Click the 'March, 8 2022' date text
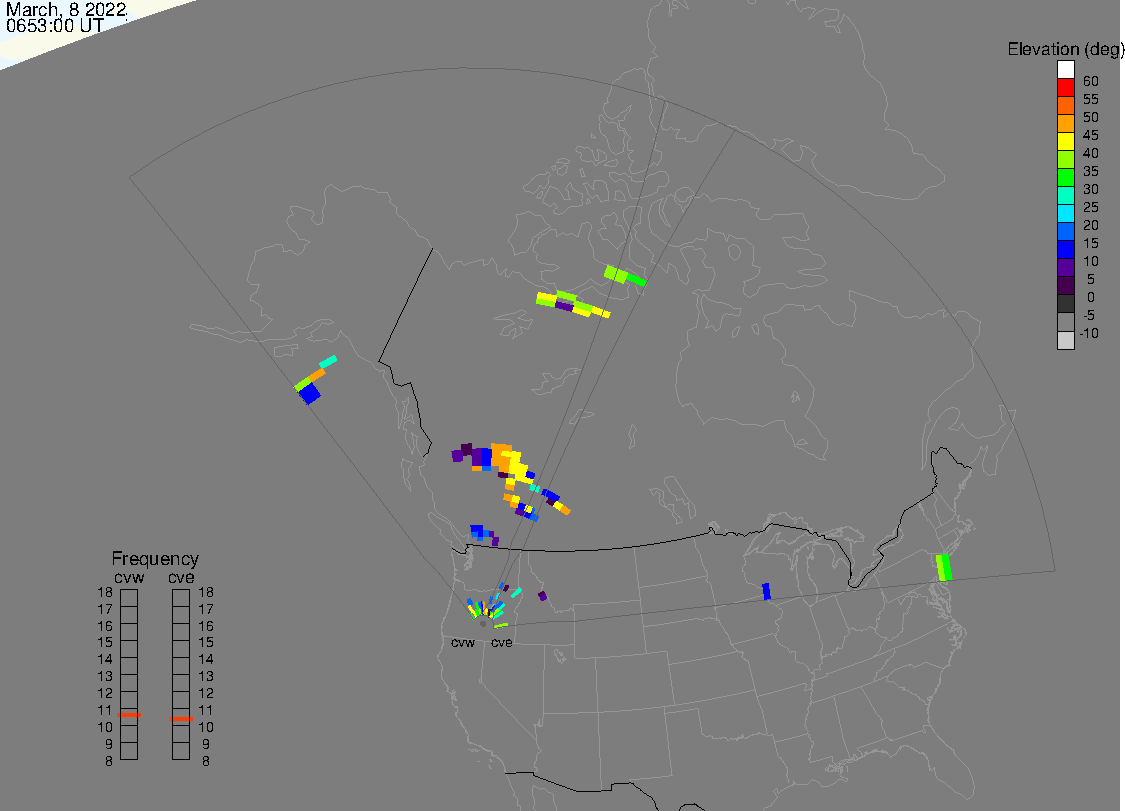Image resolution: width=1125 pixels, height=811 pixels. tap(66, 10)
